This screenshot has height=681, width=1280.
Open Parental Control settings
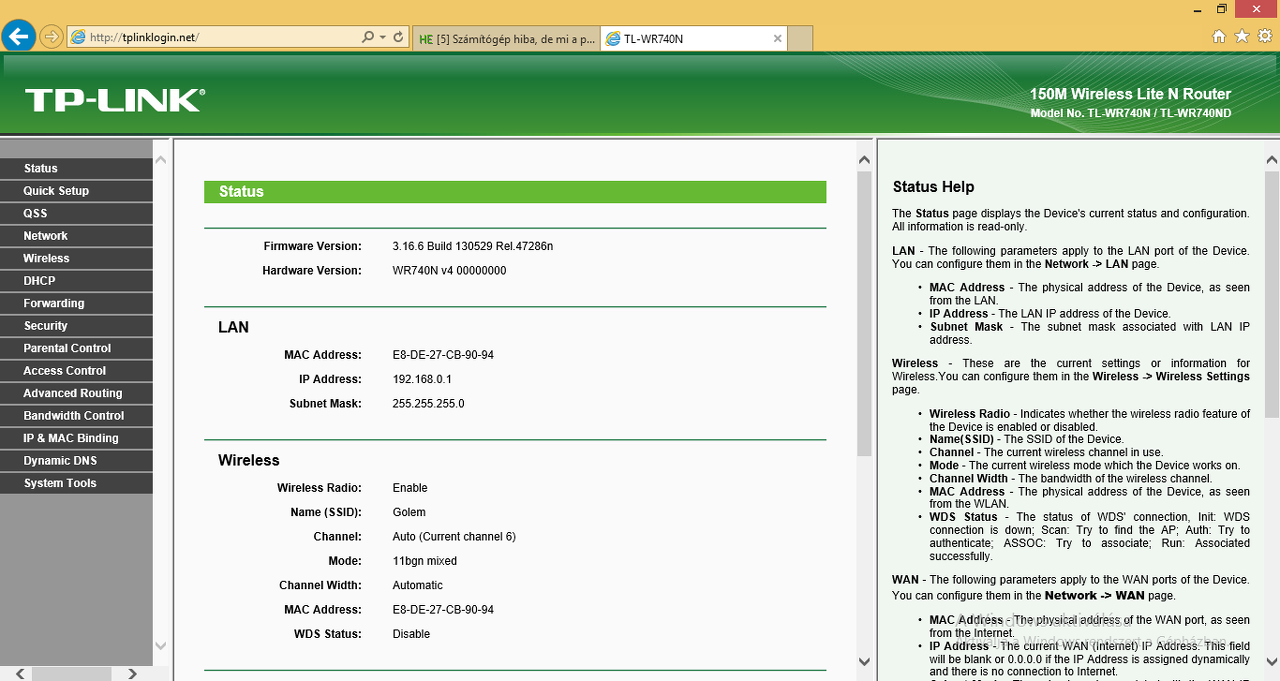(x=76, y=348)
